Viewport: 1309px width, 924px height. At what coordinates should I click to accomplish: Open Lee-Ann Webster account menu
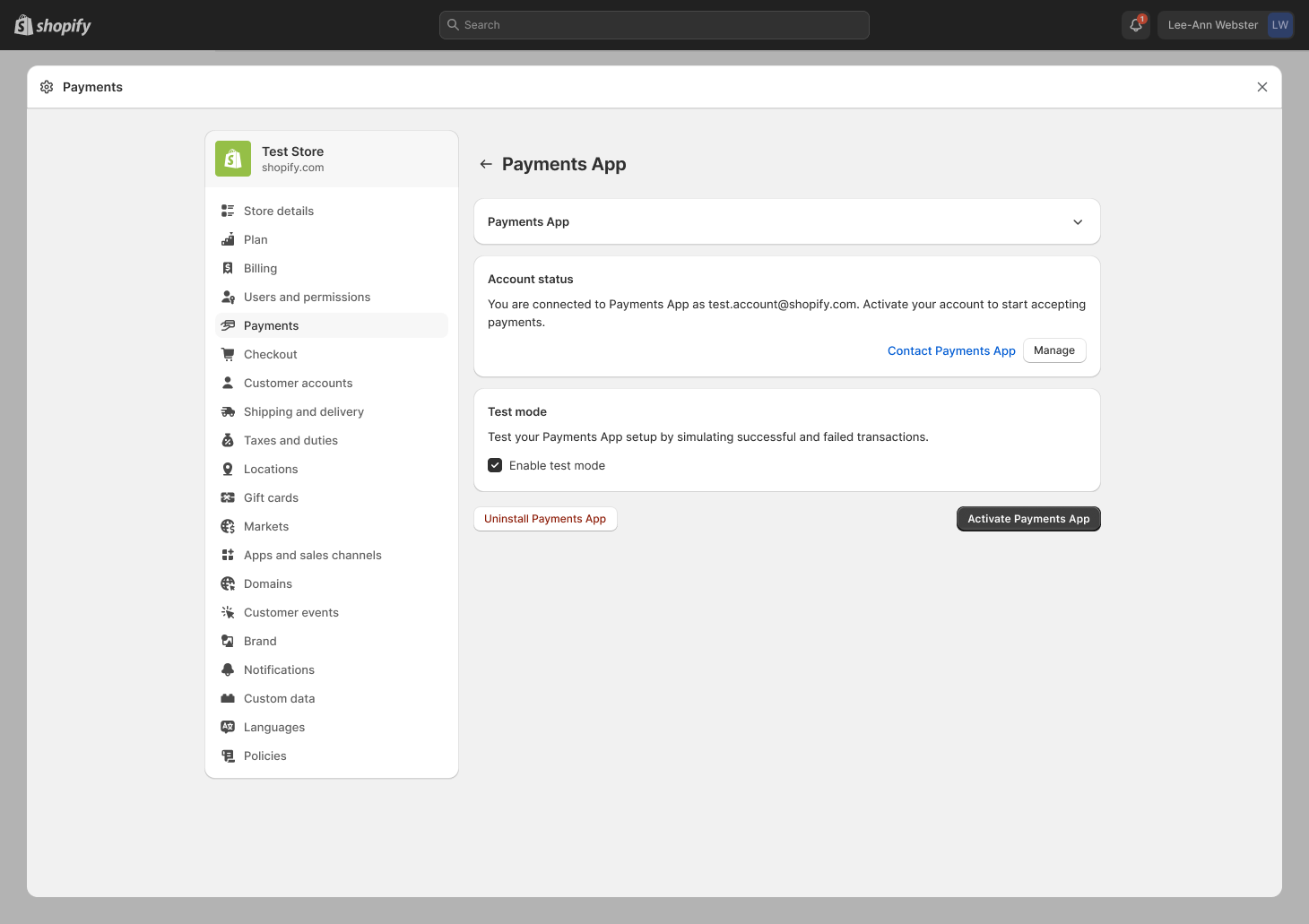(x=1226, y=25)
